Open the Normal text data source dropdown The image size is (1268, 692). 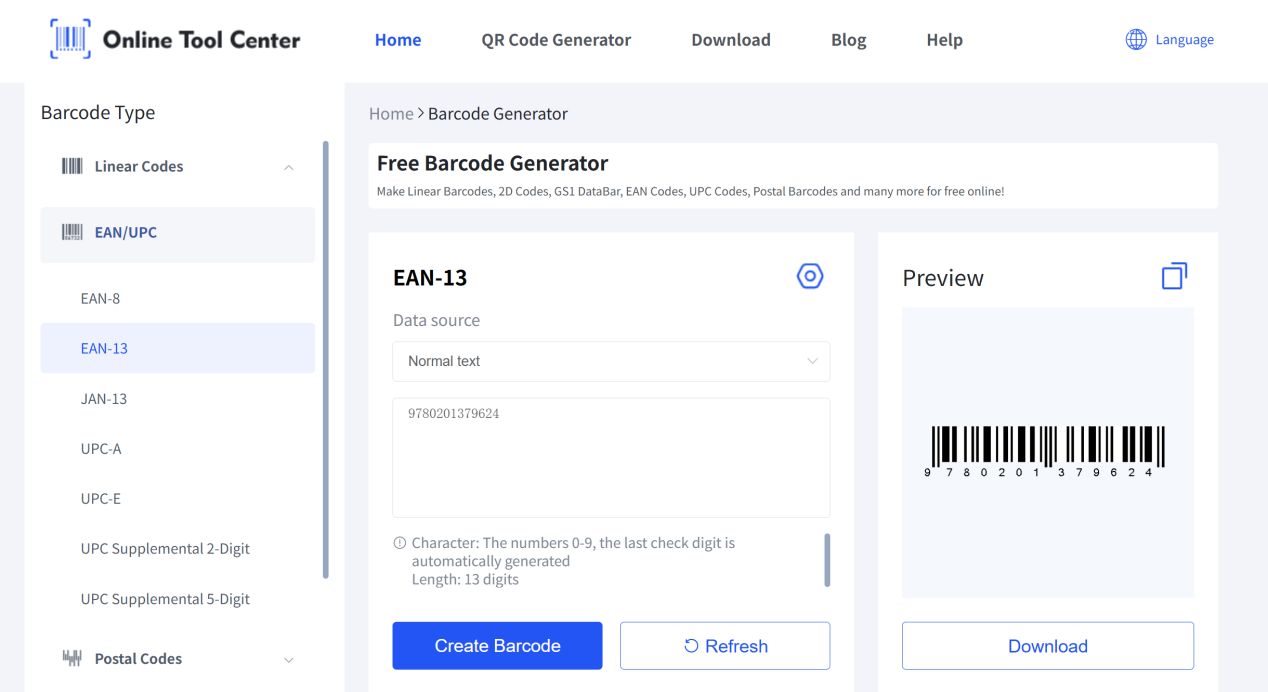point(611,361)
